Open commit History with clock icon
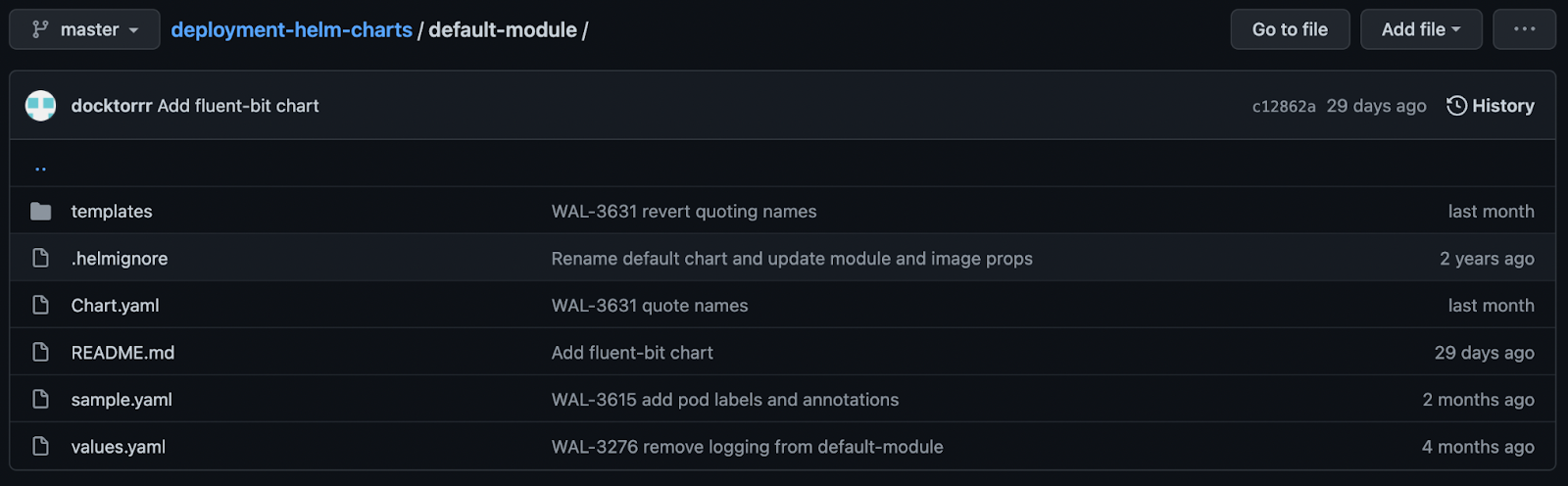The image size is (1568, 486). point(1491,106)
